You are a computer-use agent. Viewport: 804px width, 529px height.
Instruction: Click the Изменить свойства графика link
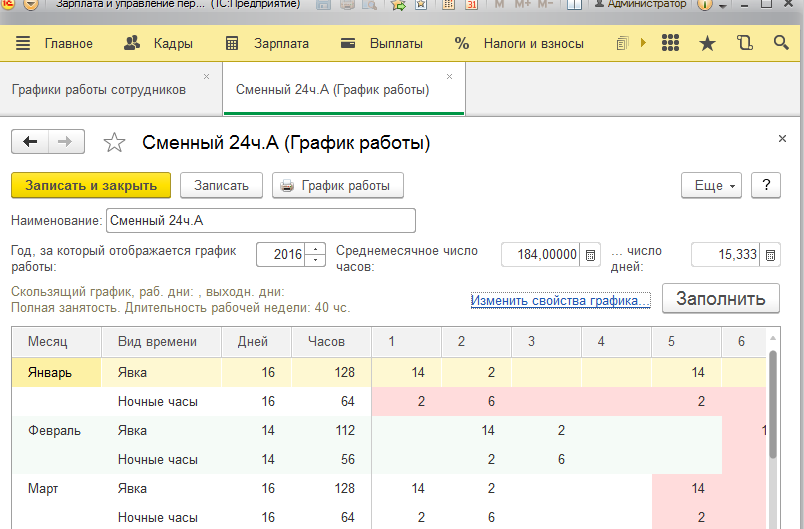560,300
